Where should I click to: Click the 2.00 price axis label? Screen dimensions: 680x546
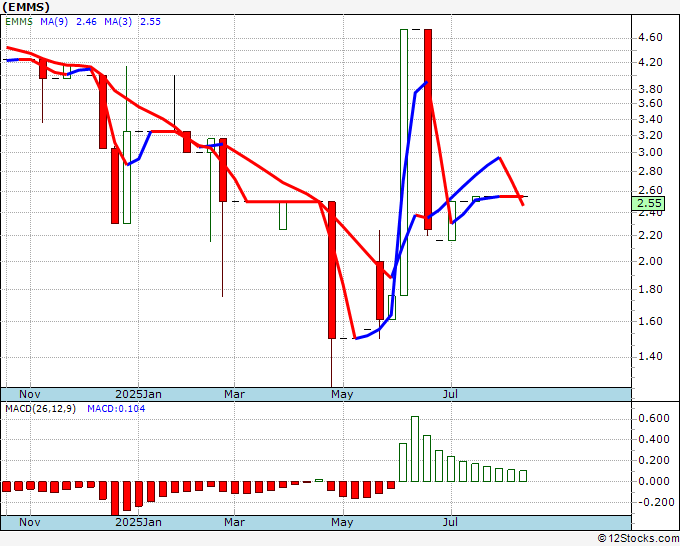pyautogui.click(x=650, y=262)
